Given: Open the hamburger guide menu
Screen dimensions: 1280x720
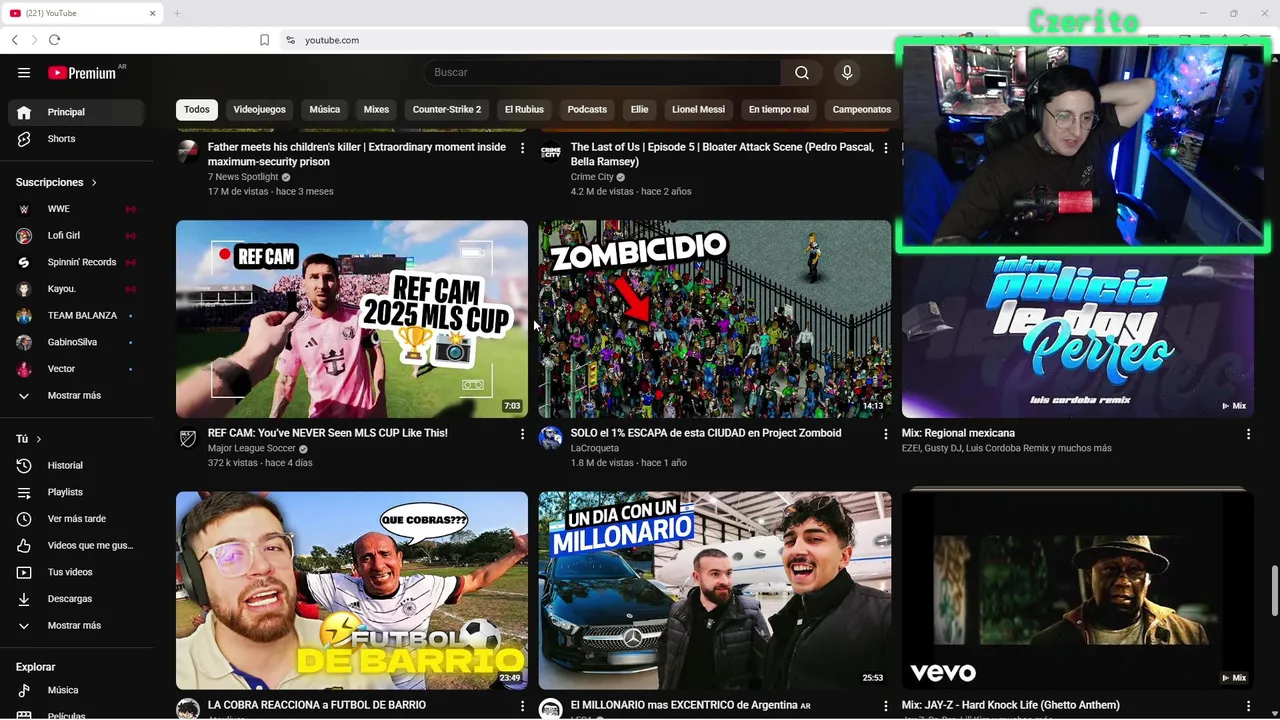Looking at the screenshot, I should (24, 72).
